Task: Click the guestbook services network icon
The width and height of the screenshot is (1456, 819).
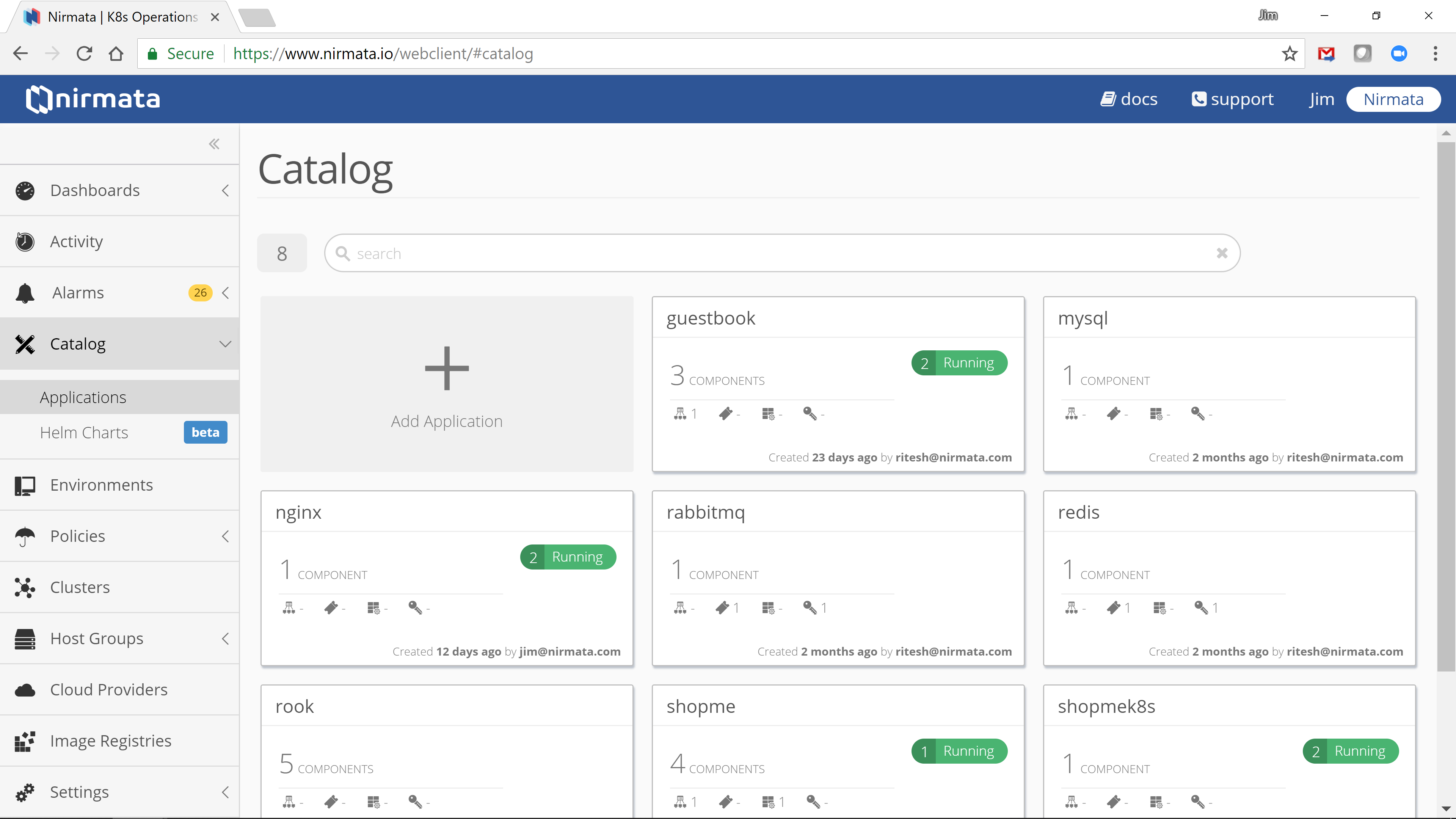Action: (x=680, y=414)
